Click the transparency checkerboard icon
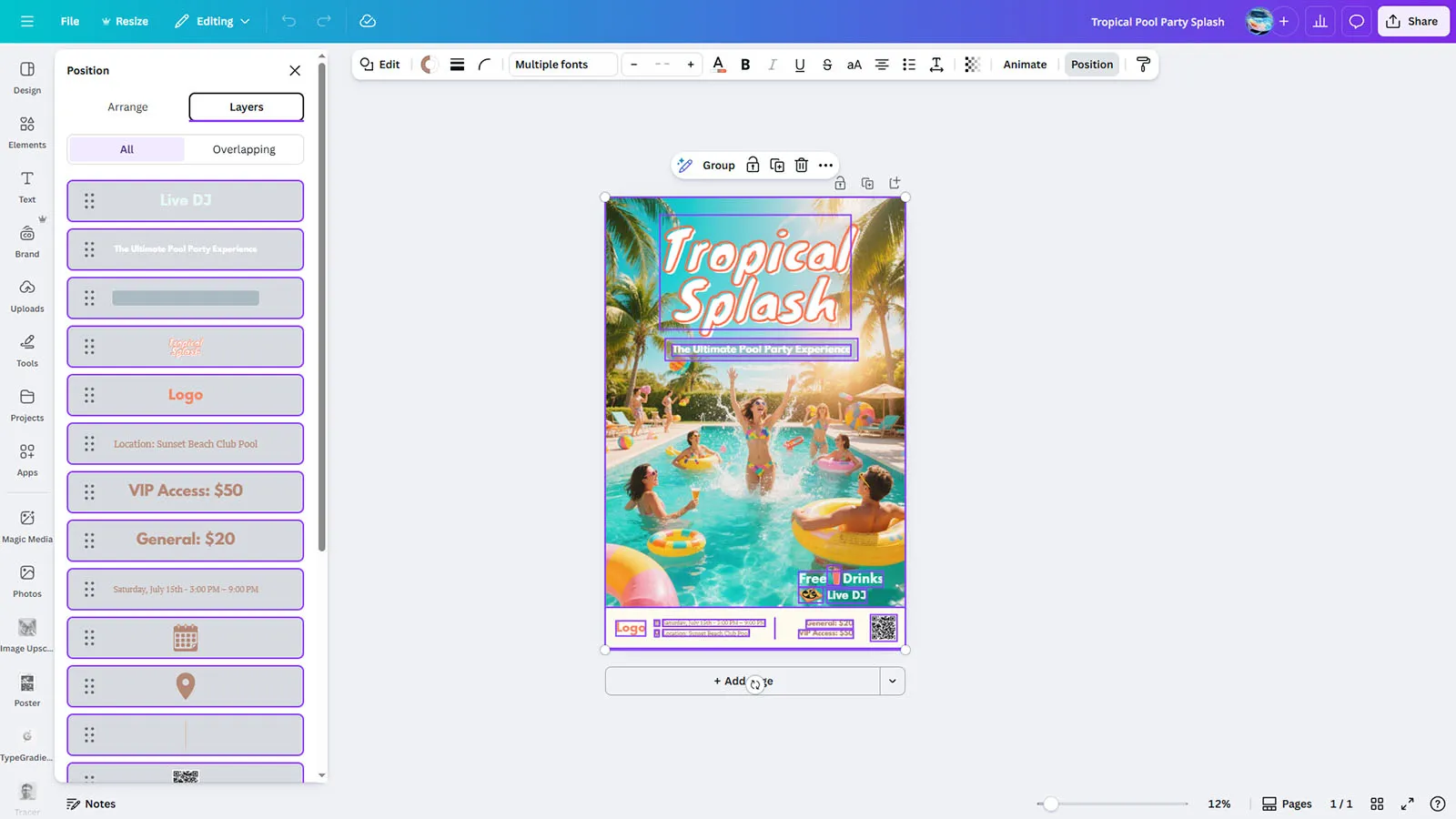 click(x=972, y=65)
